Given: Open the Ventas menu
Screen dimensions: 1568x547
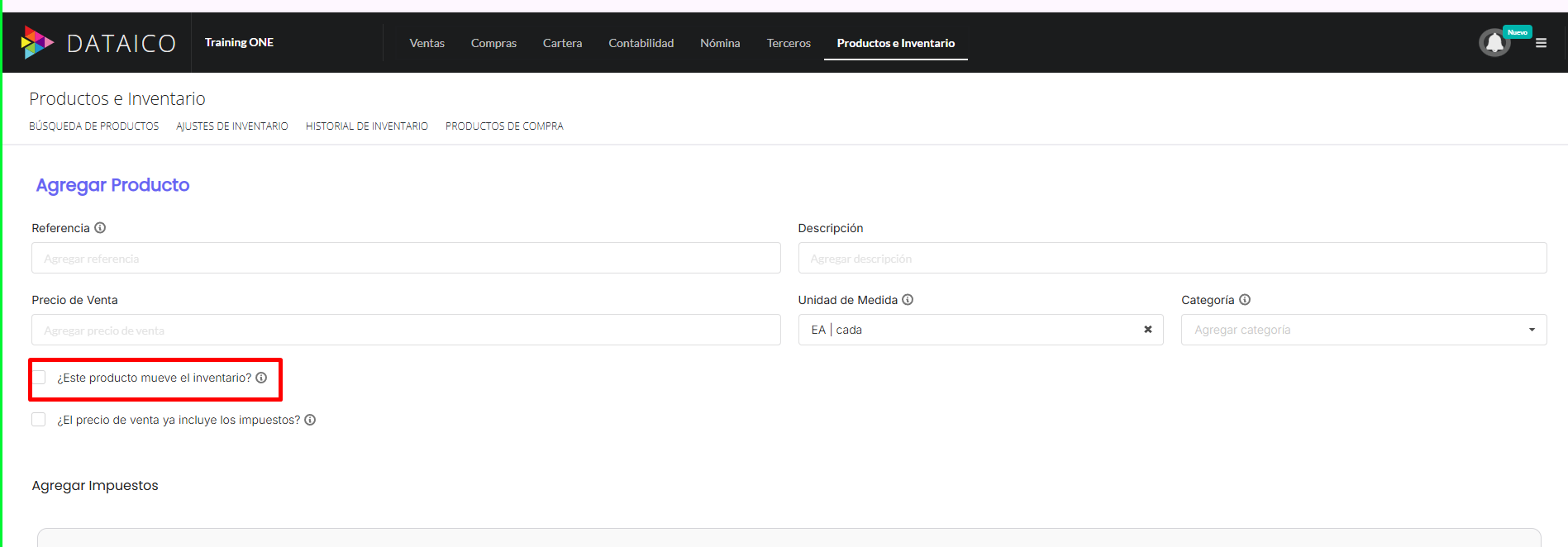Looking at the screenshot, I should (427, 43).
